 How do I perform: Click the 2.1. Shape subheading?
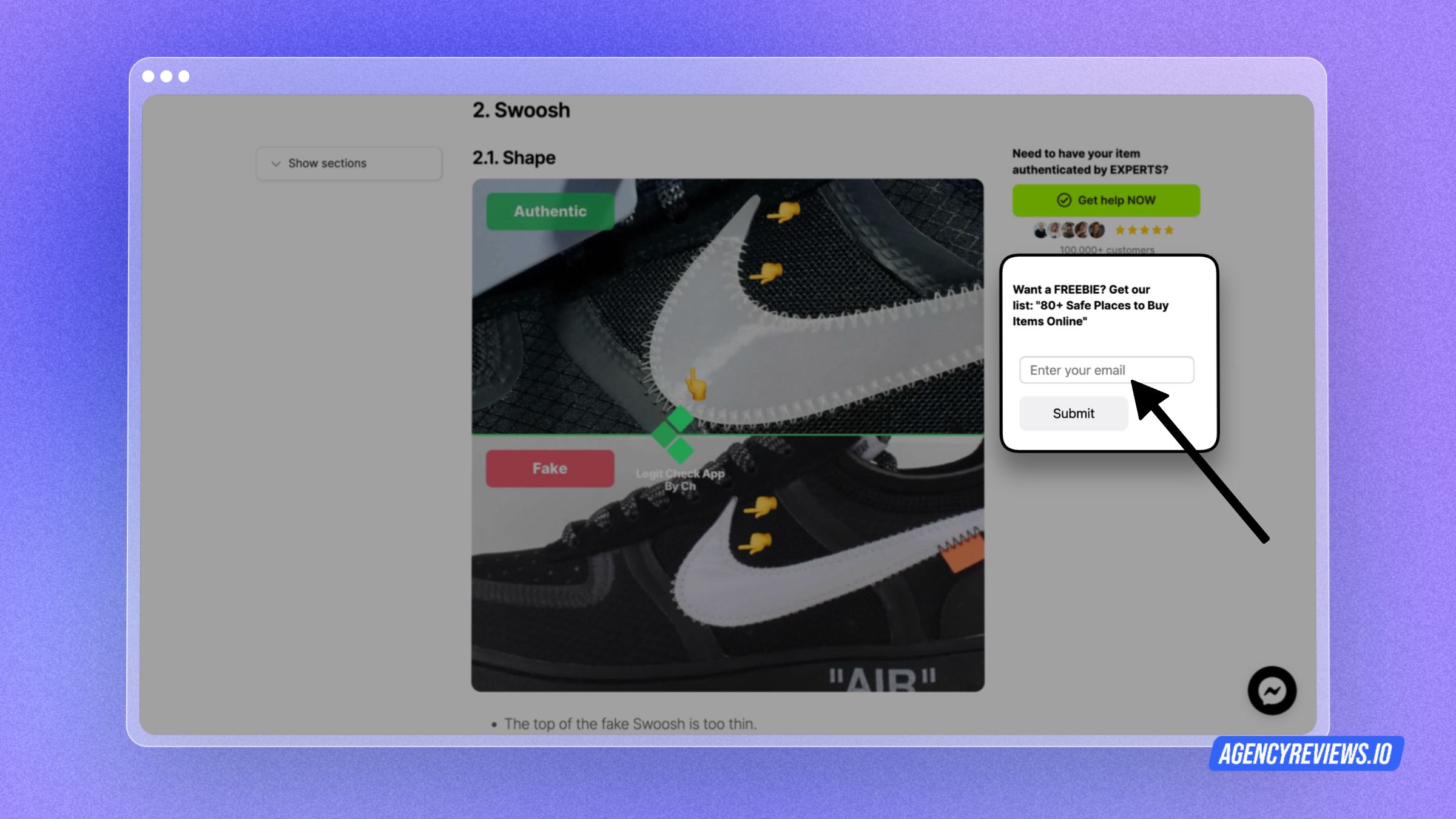514,158
